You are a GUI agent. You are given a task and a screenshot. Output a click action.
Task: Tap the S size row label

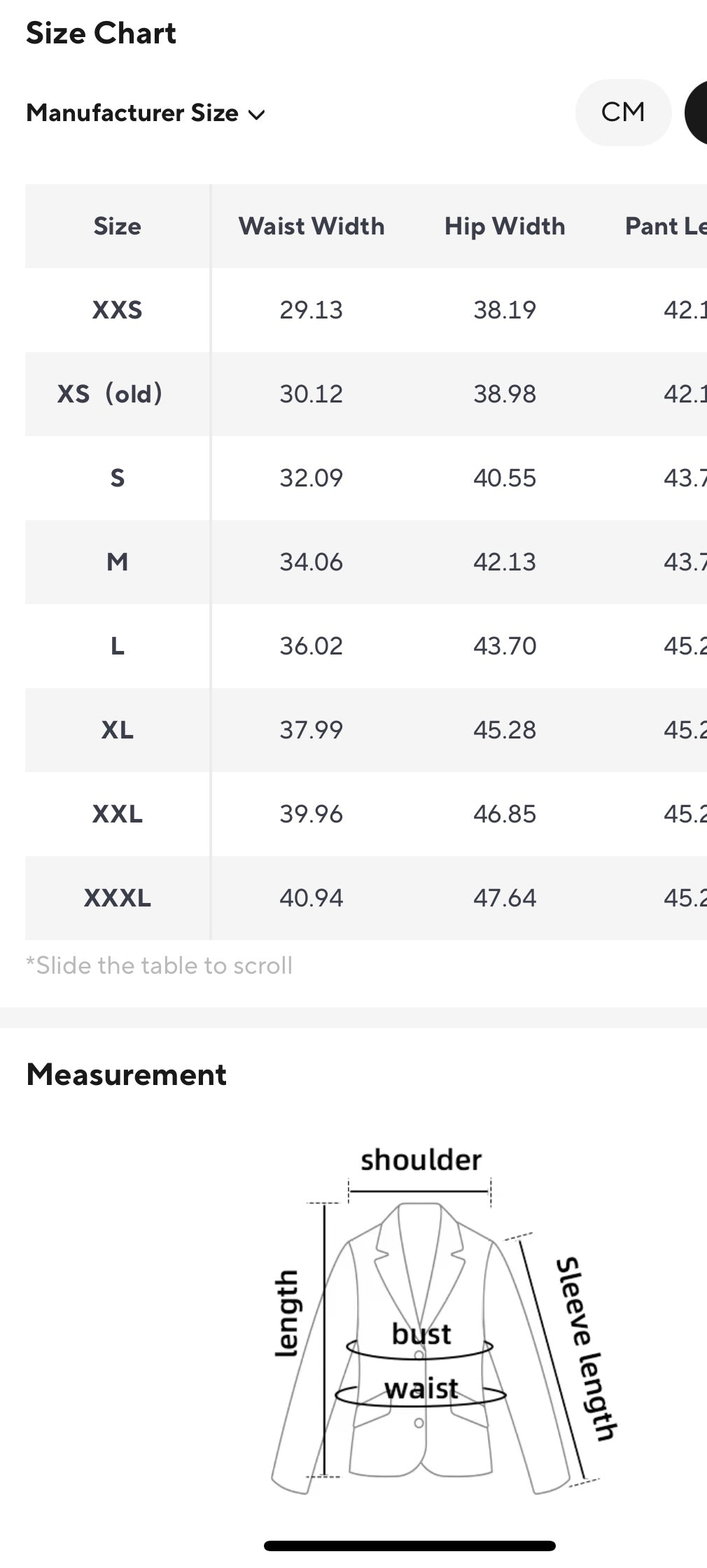coord(118,478)
